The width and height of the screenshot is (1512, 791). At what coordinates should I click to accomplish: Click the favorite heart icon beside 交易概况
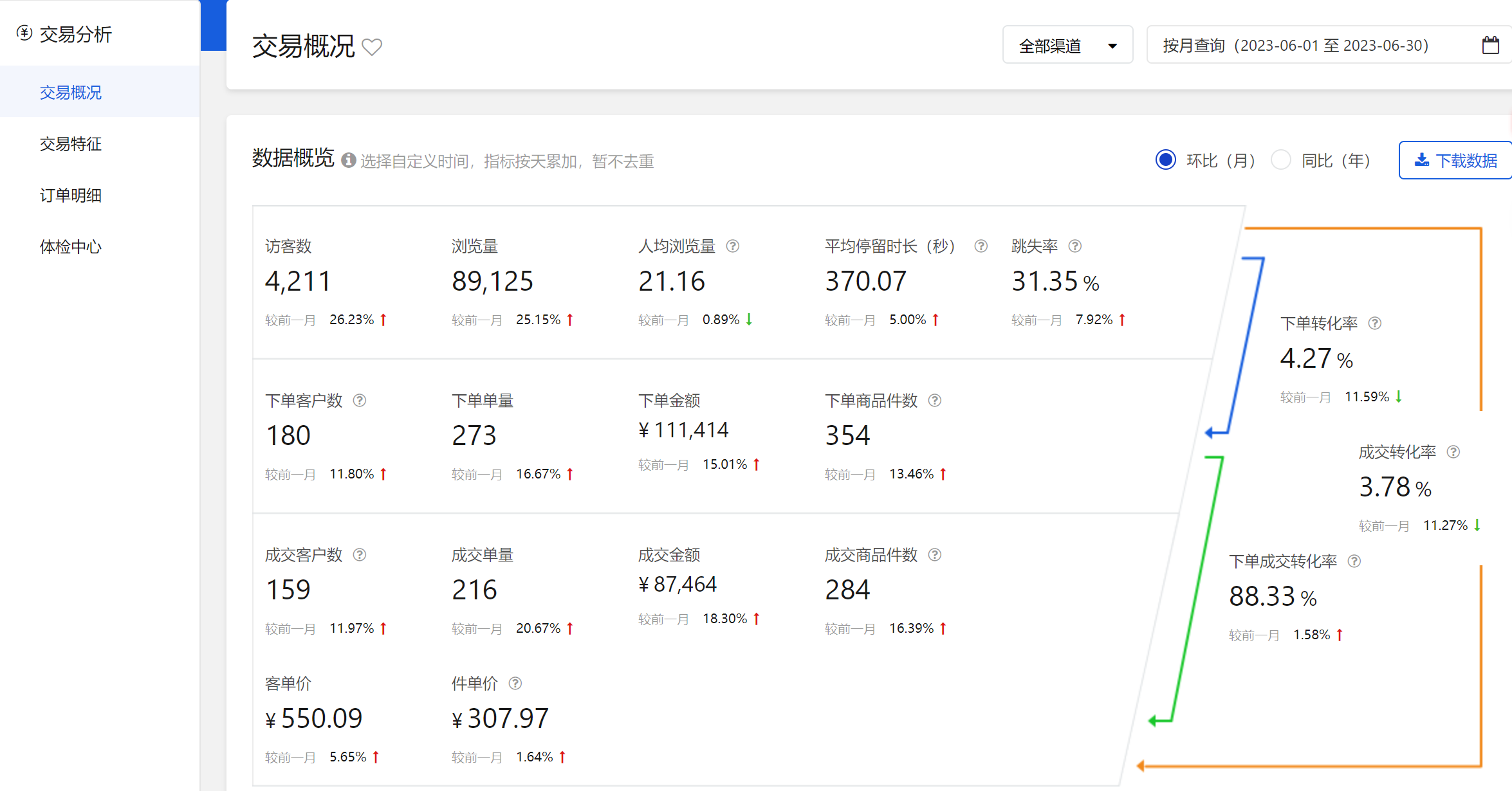372,47
